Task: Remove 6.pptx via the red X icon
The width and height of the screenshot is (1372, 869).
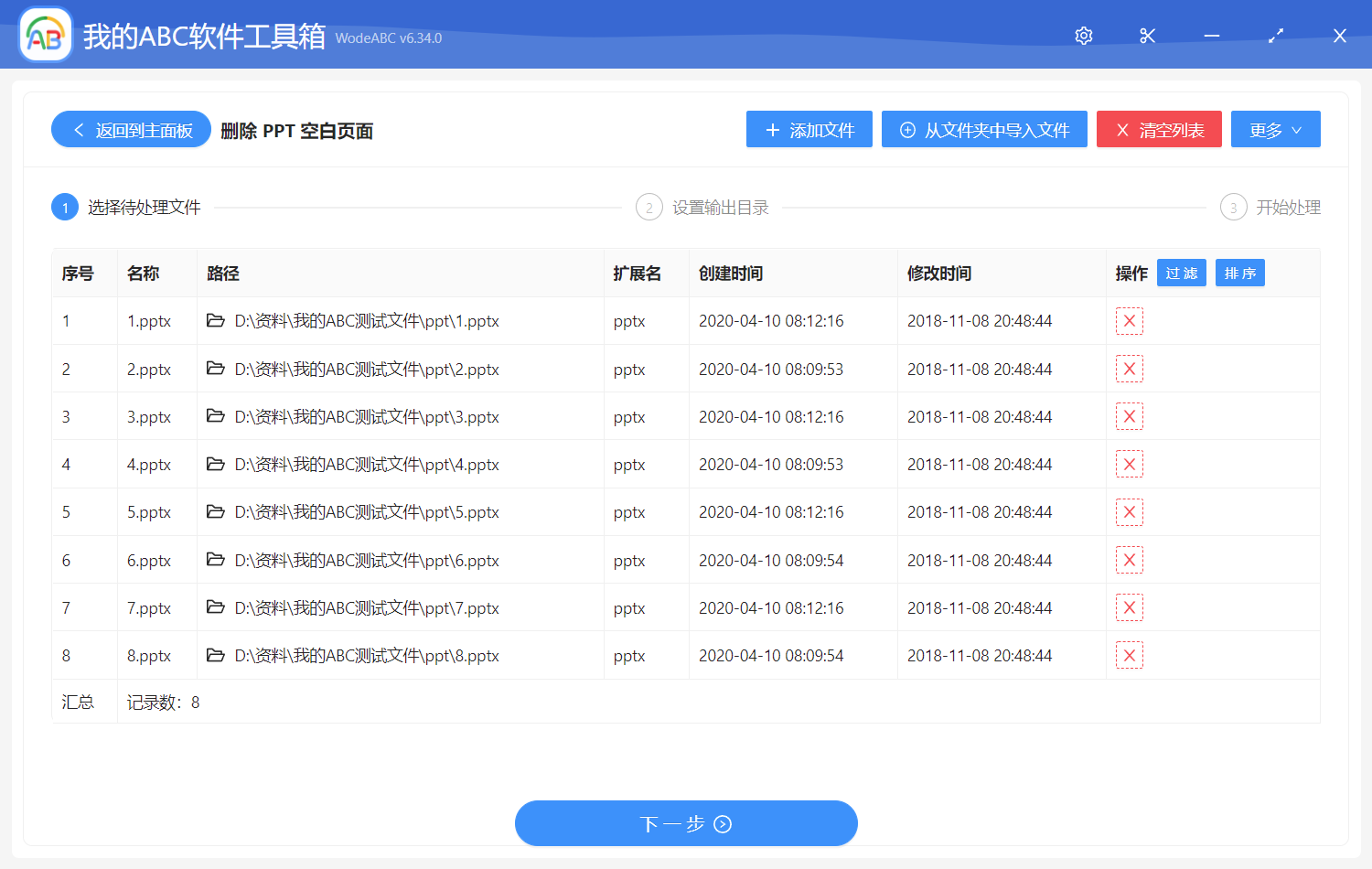Action: [1129, 560]
